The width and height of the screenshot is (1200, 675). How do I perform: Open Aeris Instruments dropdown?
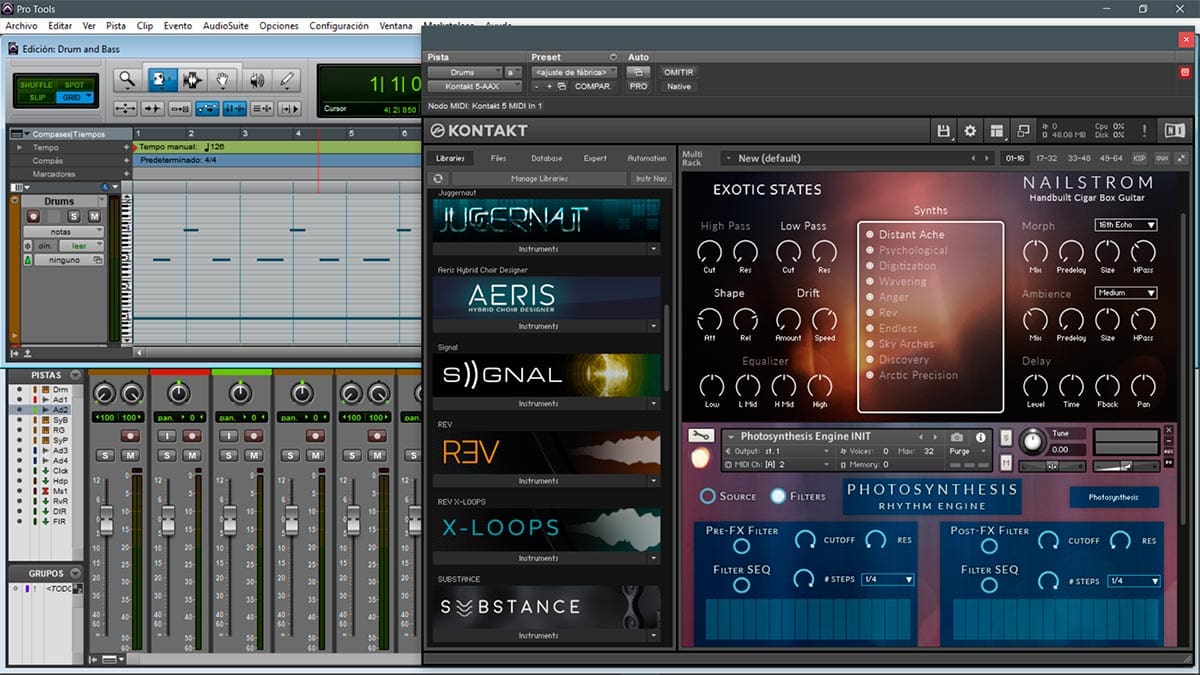click(654, 326)
